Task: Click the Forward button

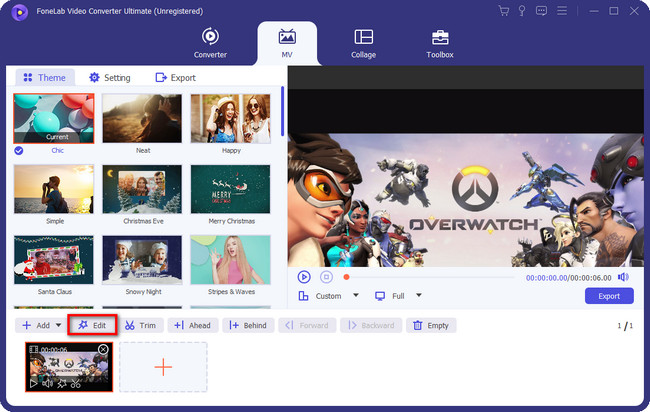Action: 307,325
